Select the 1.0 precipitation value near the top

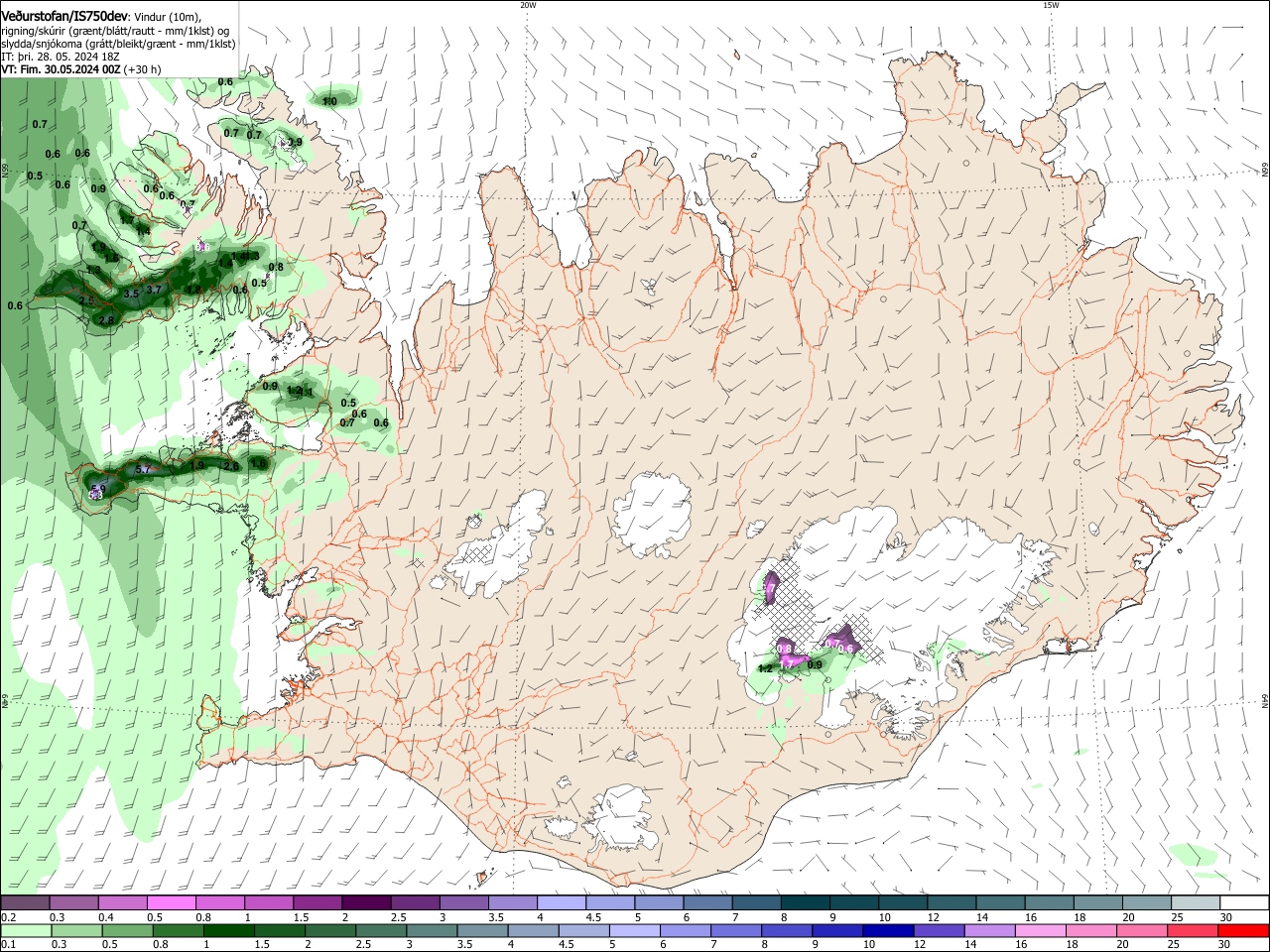pyautogui.click(x=330, y=101)
